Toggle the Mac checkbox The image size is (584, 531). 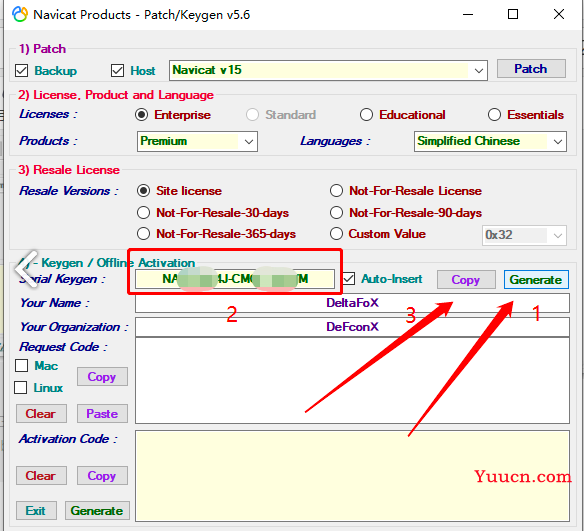(x=22, y=366)
